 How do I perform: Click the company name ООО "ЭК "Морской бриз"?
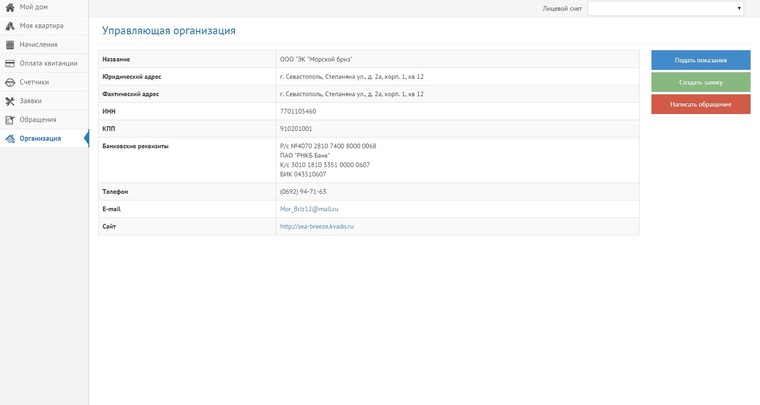[x=316, y=59]
